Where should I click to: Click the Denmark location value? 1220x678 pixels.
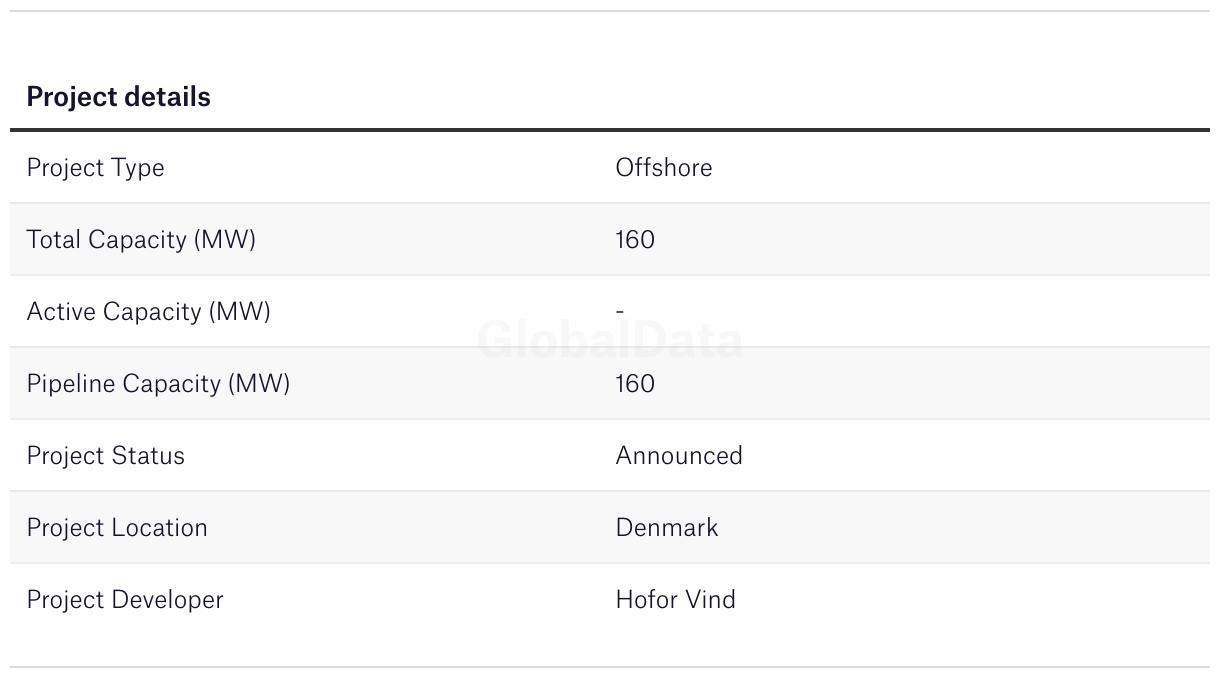click(x=667, y=528)
